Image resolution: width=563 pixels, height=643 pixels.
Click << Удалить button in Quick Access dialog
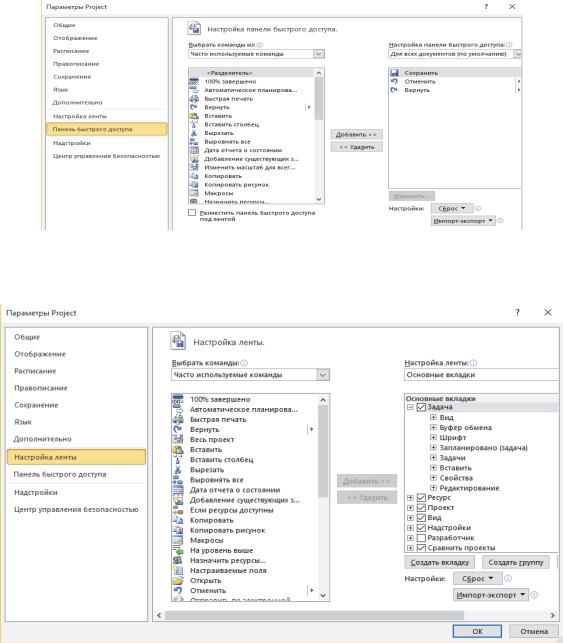point(356,147)
